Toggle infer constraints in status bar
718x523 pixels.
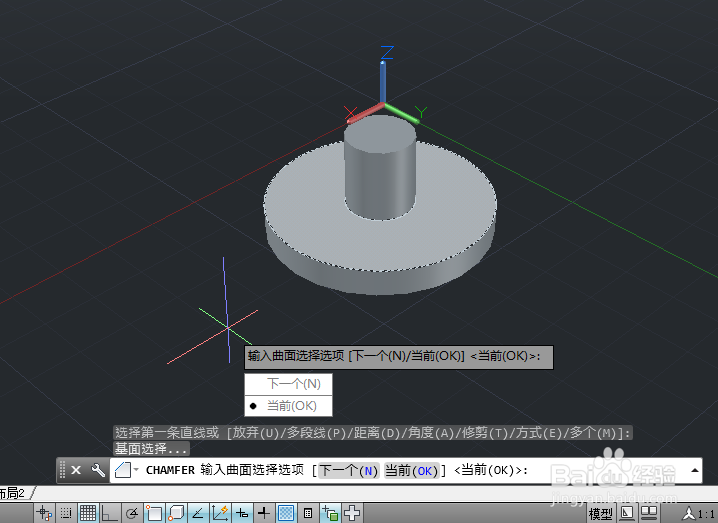tap(44, 513)
